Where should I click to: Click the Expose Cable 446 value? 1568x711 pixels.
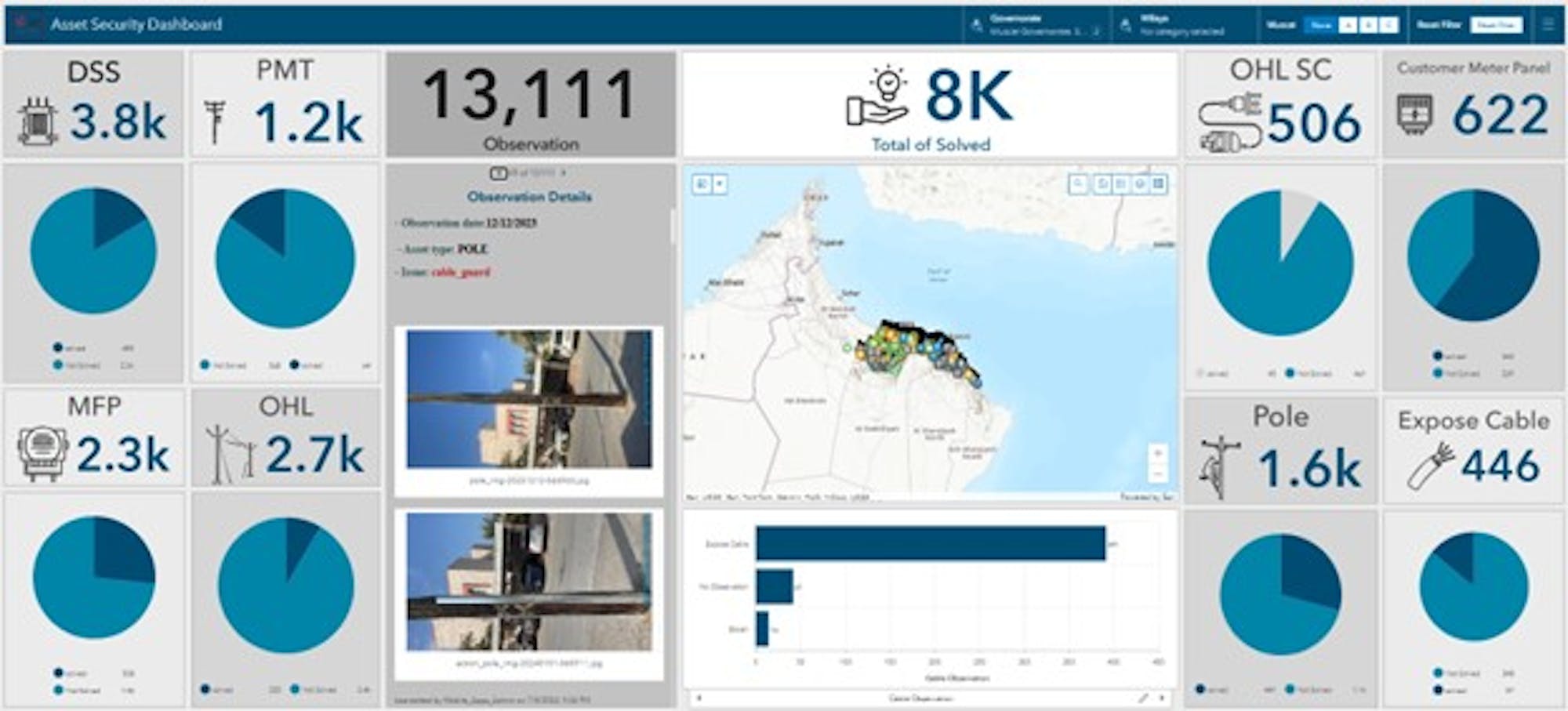(1501, 466)
